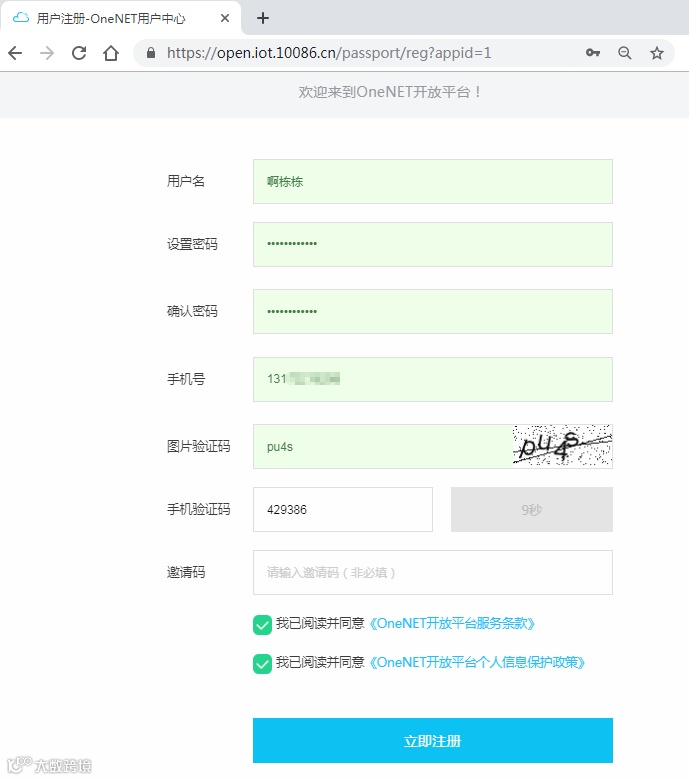Click the 欢迎来到OneNET开放平台 banner text
Image resolution: width=689 pixels, height=780 pixels.
point(390,92)
